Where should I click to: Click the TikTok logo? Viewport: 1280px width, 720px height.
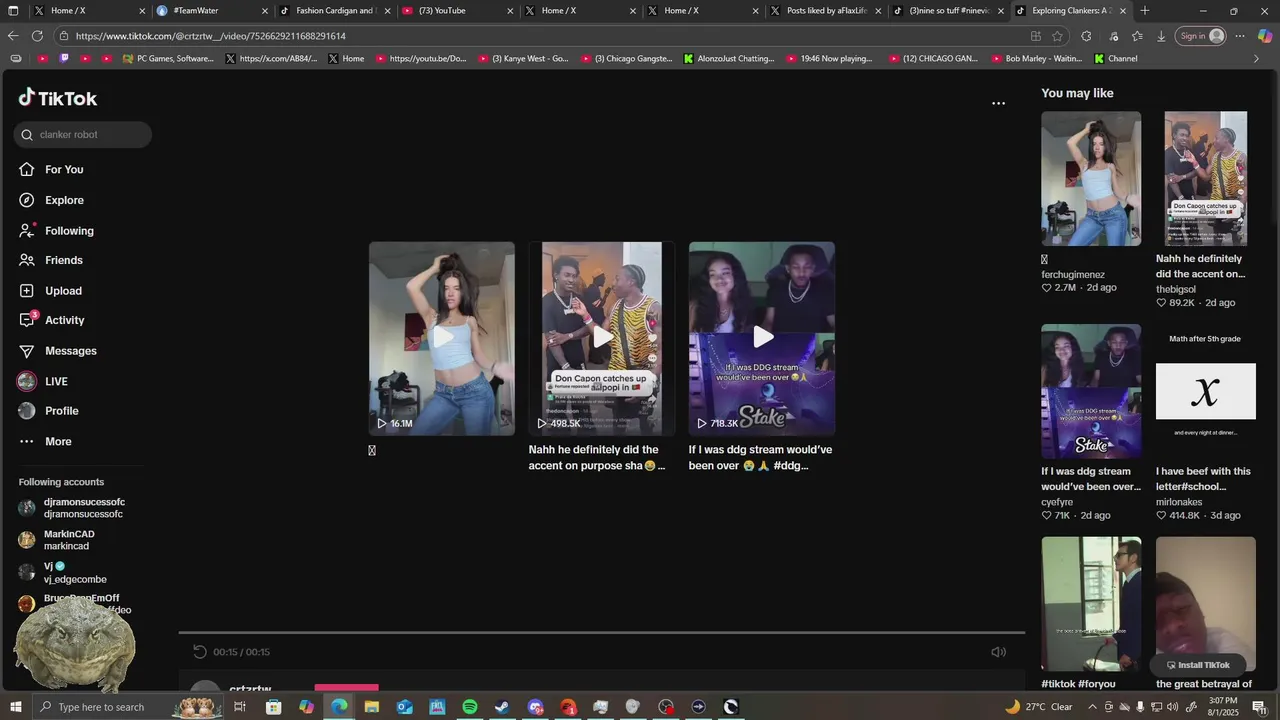[58, 98]
